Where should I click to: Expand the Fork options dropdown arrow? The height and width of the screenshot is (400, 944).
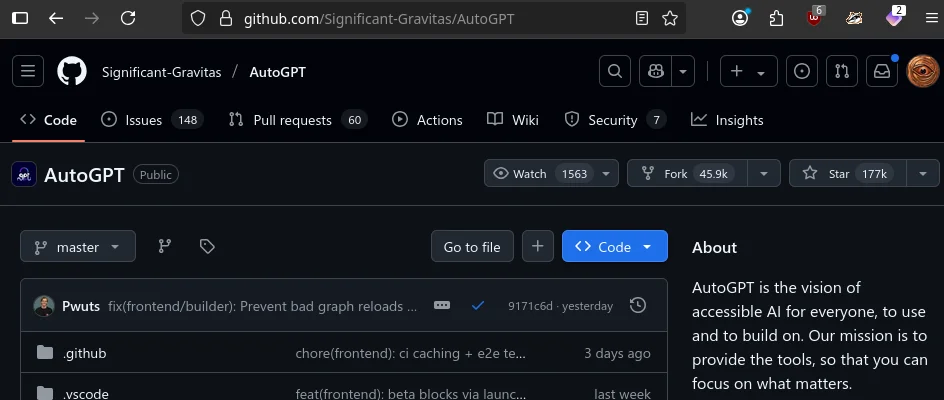tap(764, 173)
